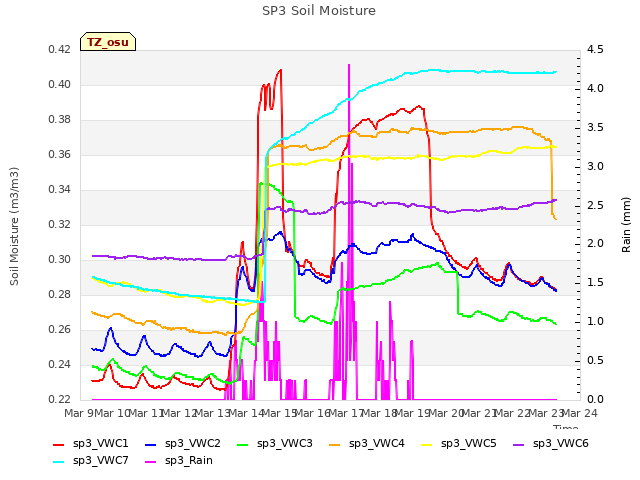Image resolution: width=640 pixels, height=480 pixels.
Task: Select the sp3_VWC7 legend entry
Action: (91, 461)
